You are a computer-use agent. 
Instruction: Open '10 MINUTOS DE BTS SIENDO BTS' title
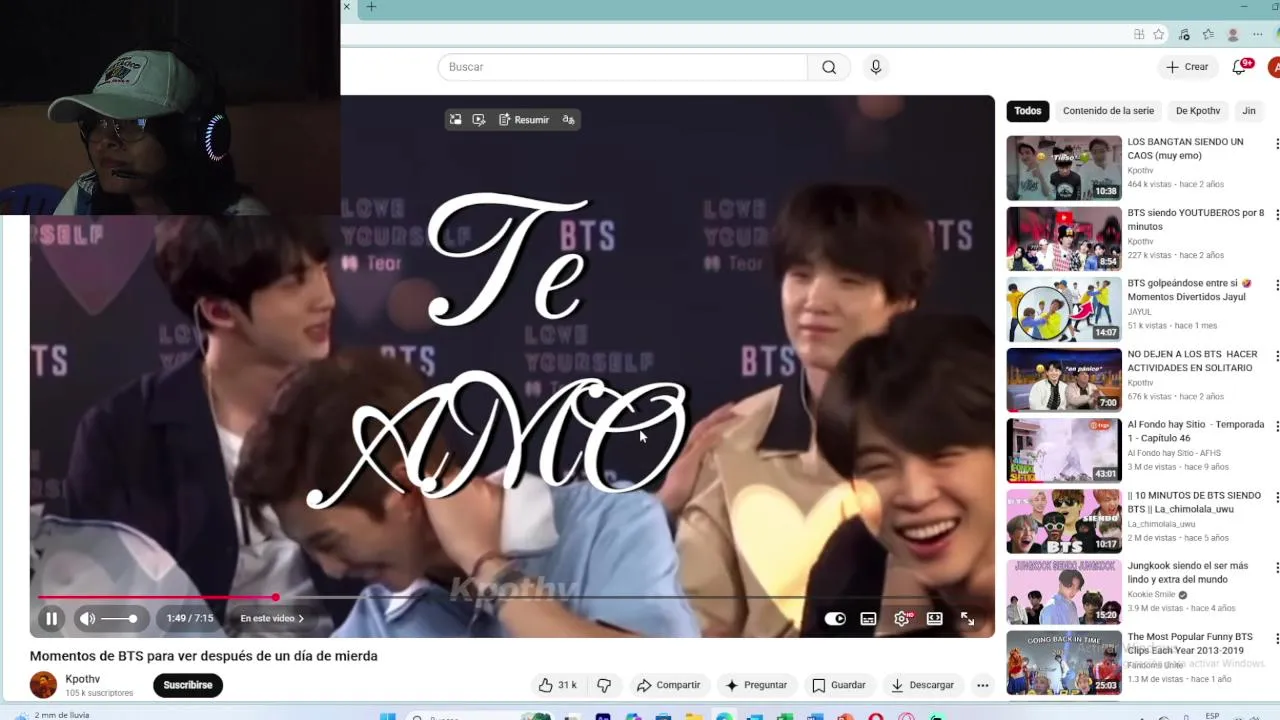[1194, 502]
